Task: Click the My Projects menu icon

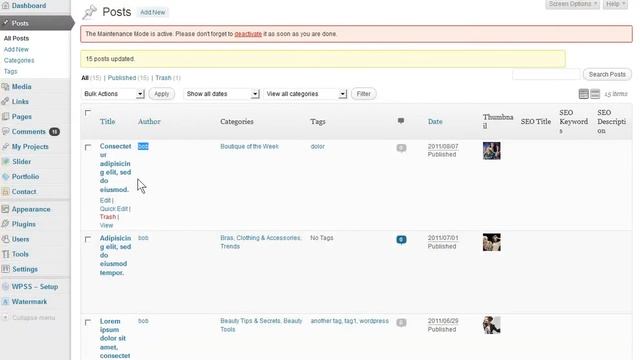Action: (5, 147)
